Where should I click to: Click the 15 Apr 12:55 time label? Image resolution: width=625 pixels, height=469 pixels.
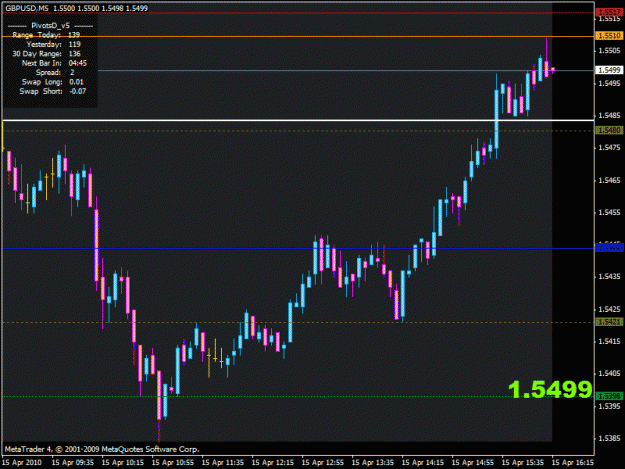[323, 462]
